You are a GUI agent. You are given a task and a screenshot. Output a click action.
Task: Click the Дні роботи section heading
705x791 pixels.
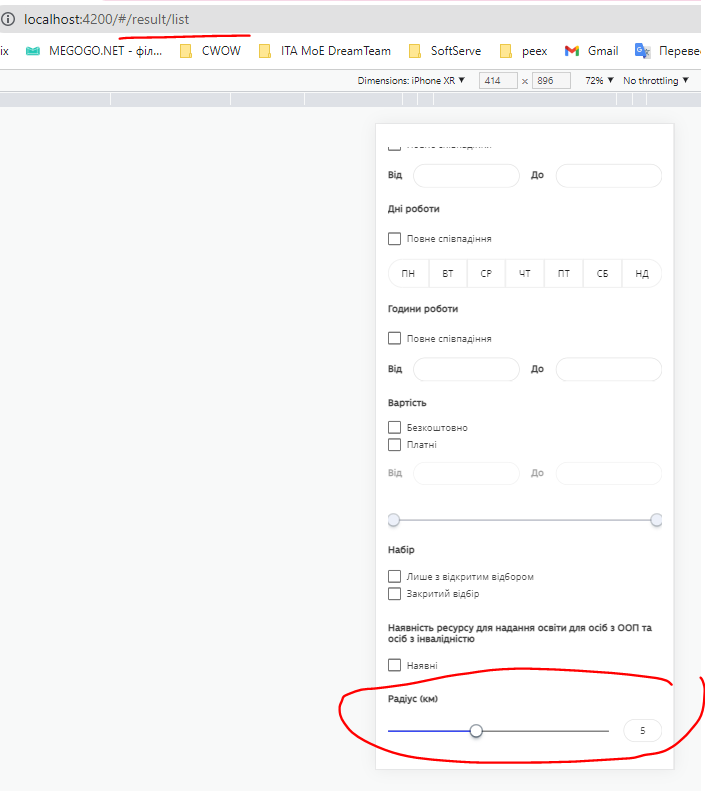click(x=414, y=209)
